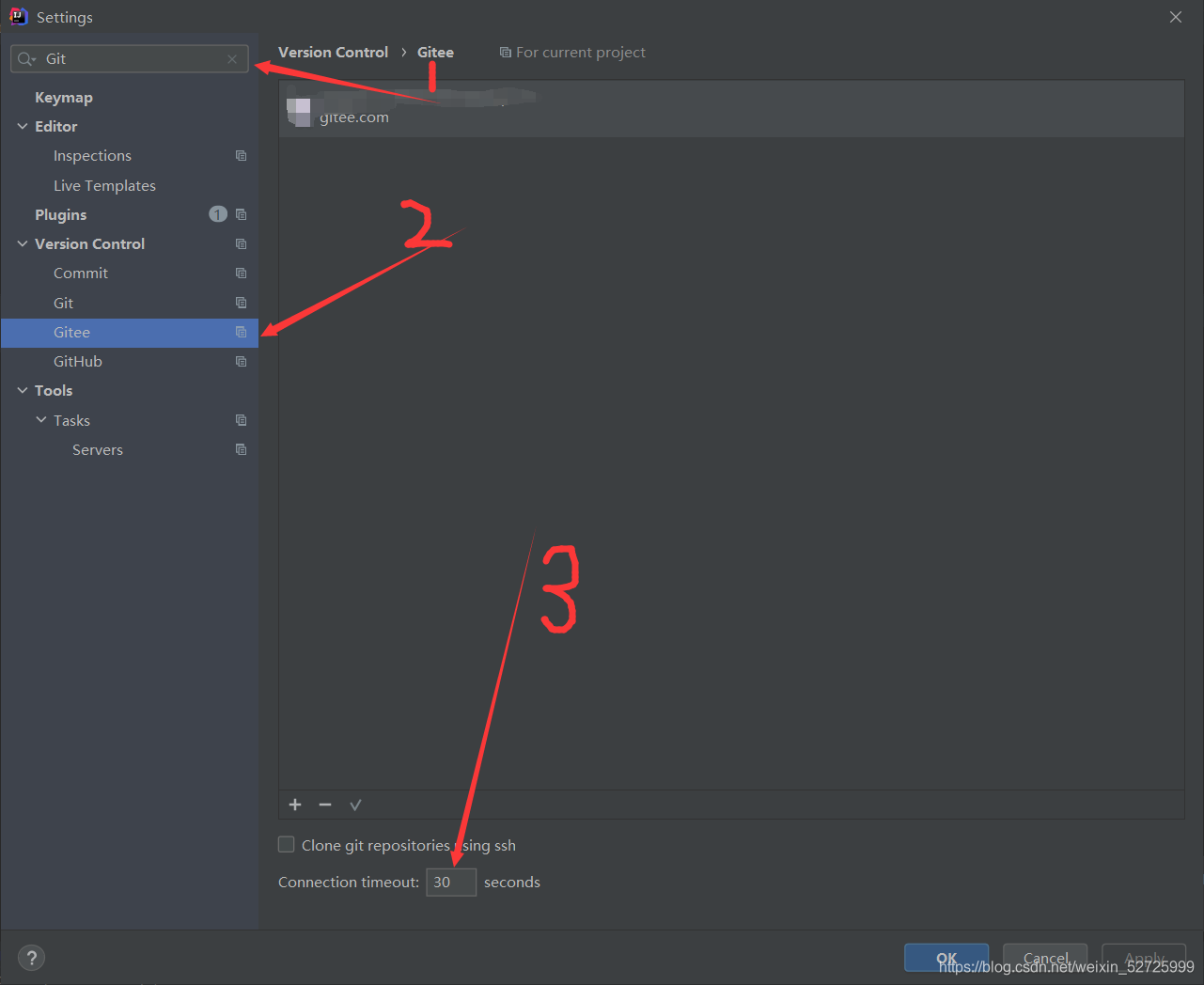Viewport: 1204px width, 985px height.
Task: Click project-level icon on the Git row
Action: pyautogui.click(x=242, y=303)
